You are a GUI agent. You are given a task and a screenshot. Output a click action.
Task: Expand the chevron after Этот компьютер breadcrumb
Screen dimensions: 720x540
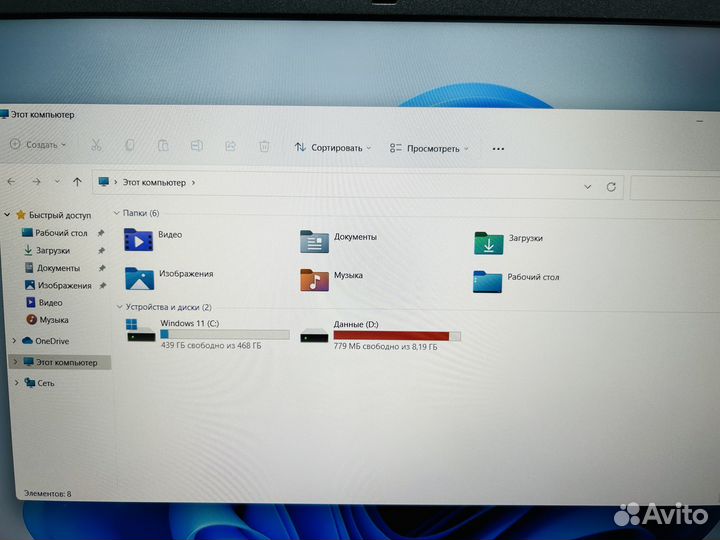193,183
